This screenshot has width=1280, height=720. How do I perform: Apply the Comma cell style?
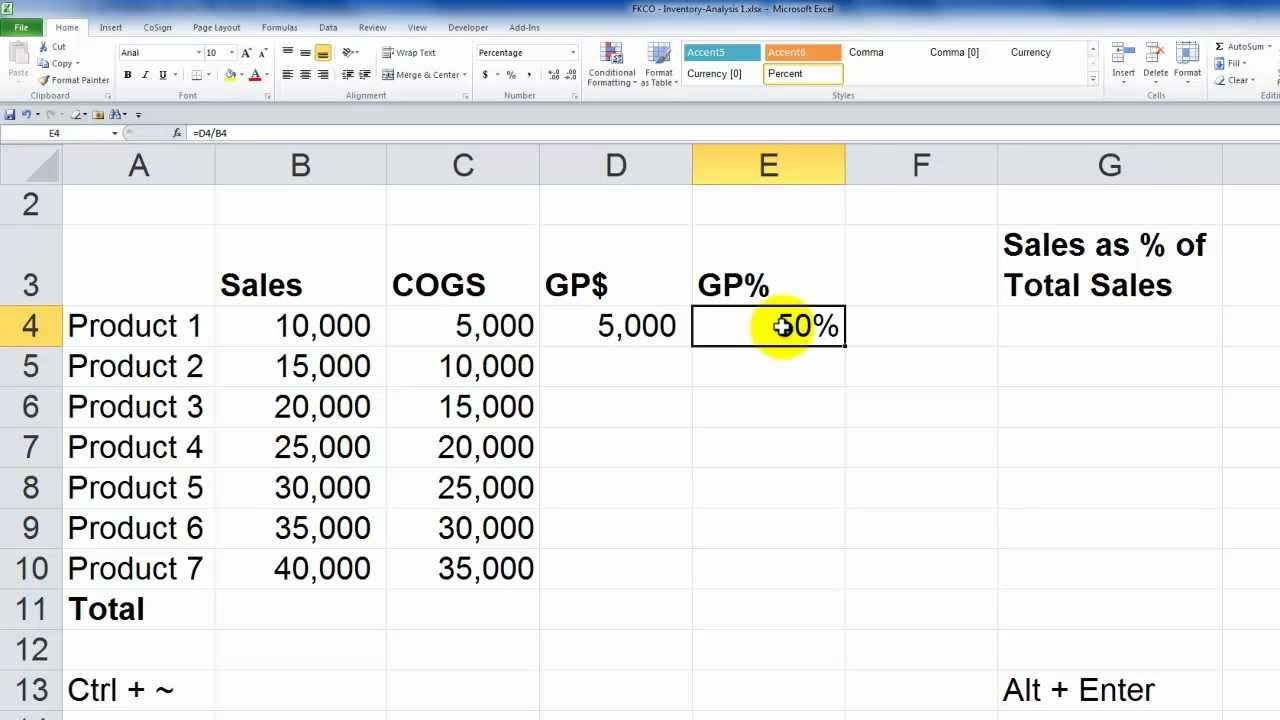pyautogui.click(x=865, y=51)
